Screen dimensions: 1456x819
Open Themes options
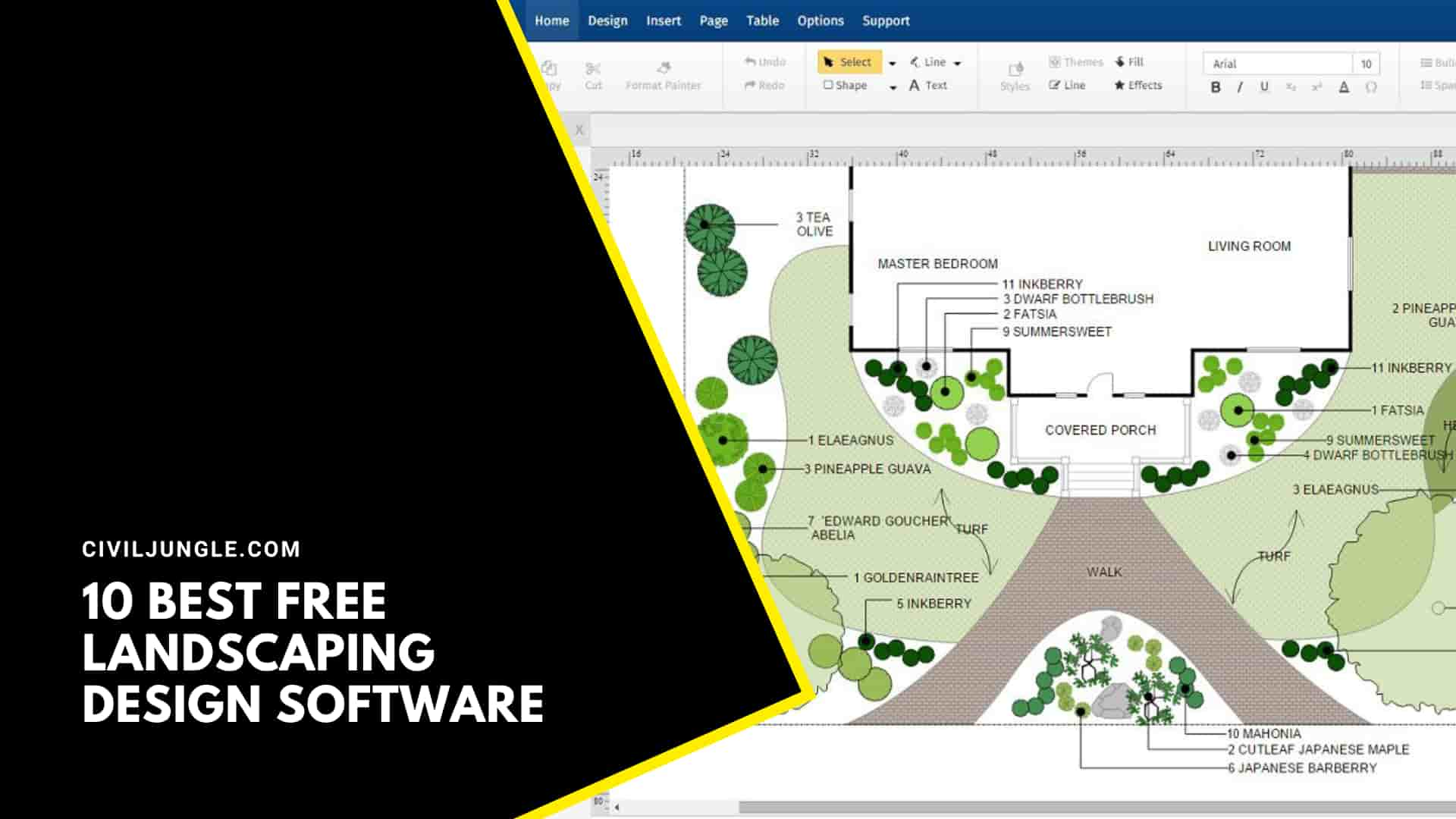(x=1075, y=62)
